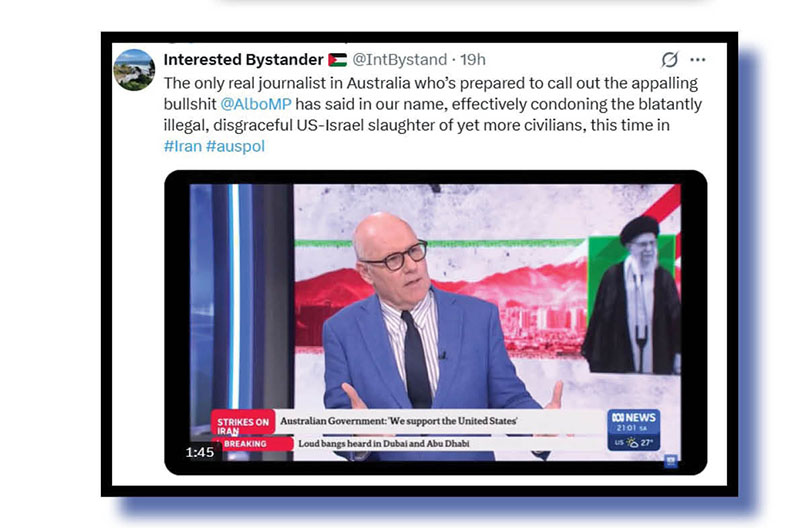Click the red BREAKING label
This screenshot has height=528, width=794.
pyautogui.click(x=253, y=443)
